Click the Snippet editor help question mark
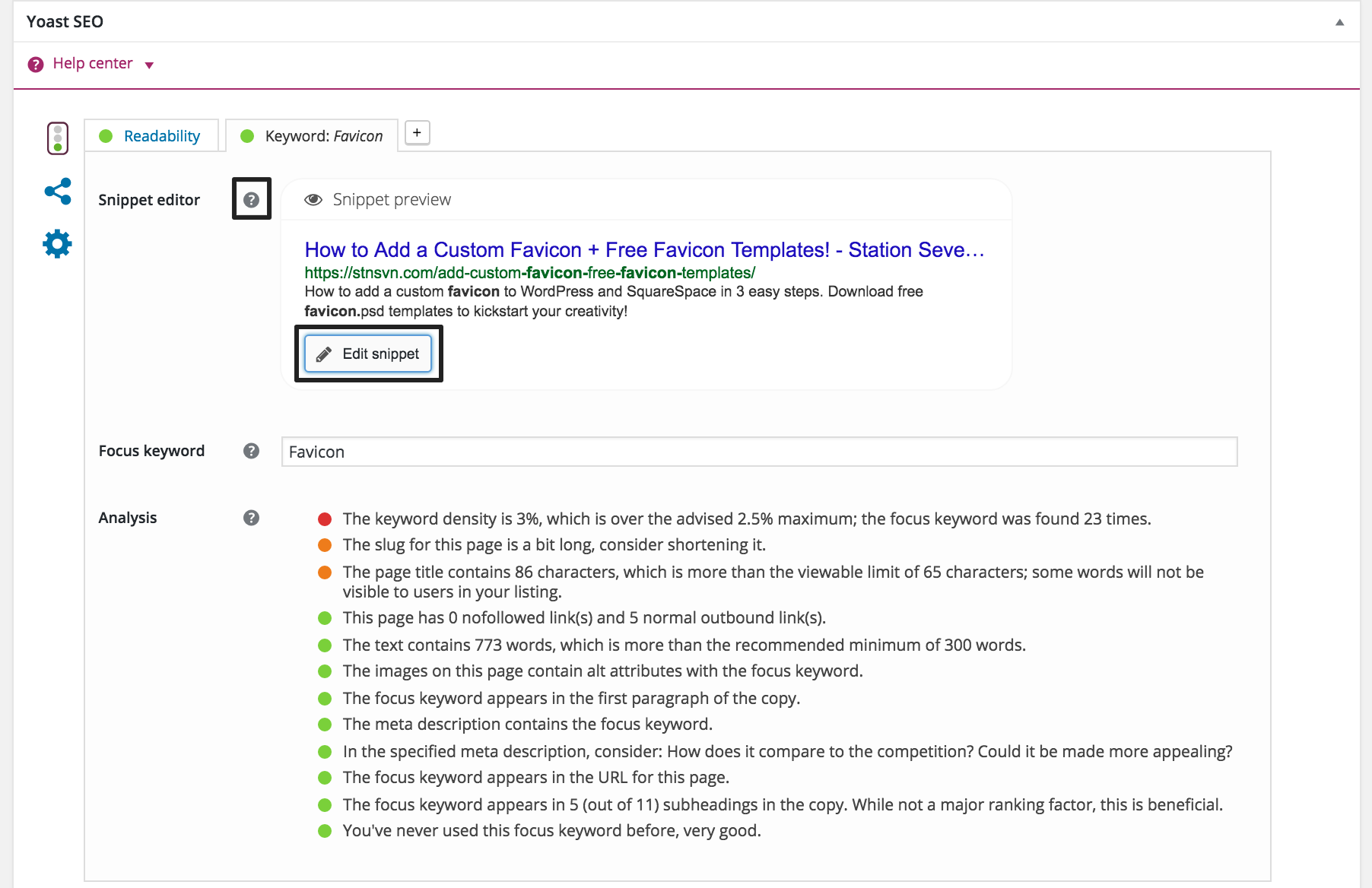Image resolution: width=1372 pixels, height=888 pixels. 252,199
